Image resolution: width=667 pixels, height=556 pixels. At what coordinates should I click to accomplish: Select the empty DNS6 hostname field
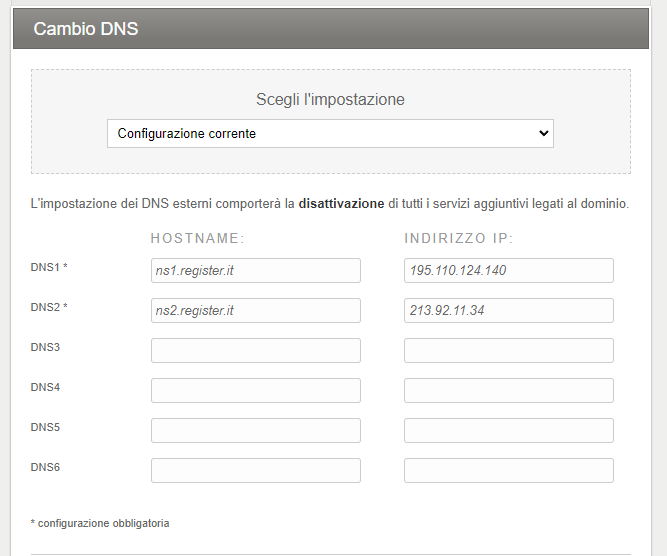pos(255,470)
